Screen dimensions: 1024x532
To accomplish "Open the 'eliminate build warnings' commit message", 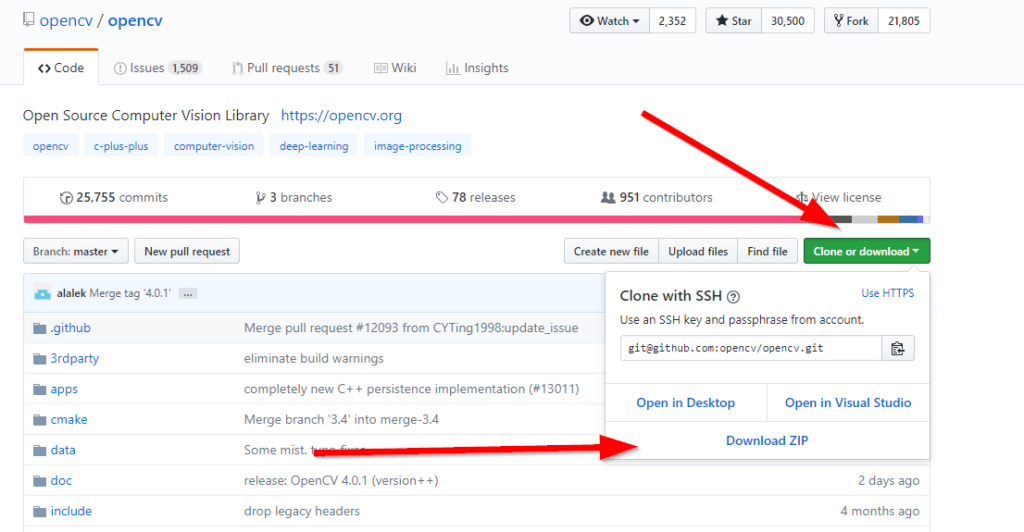I will tap(313, 358).
